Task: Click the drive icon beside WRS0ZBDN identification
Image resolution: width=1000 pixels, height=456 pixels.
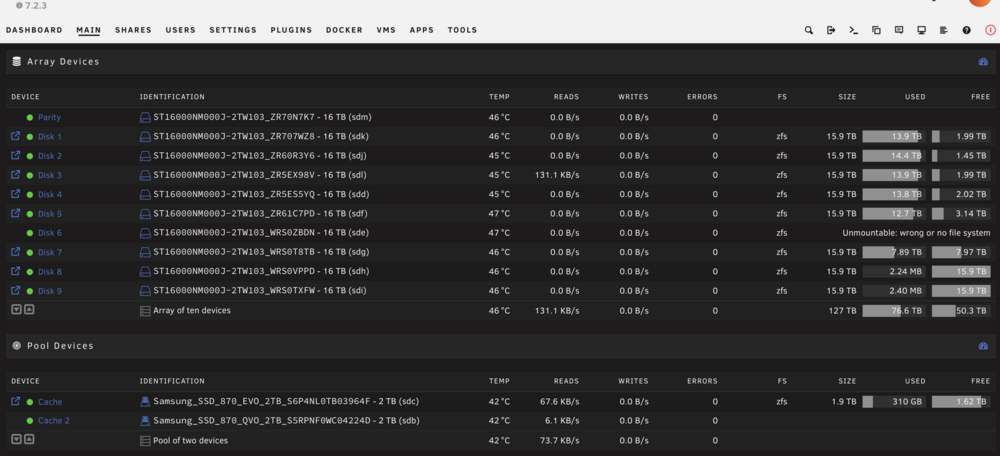Action: [145, 233]
